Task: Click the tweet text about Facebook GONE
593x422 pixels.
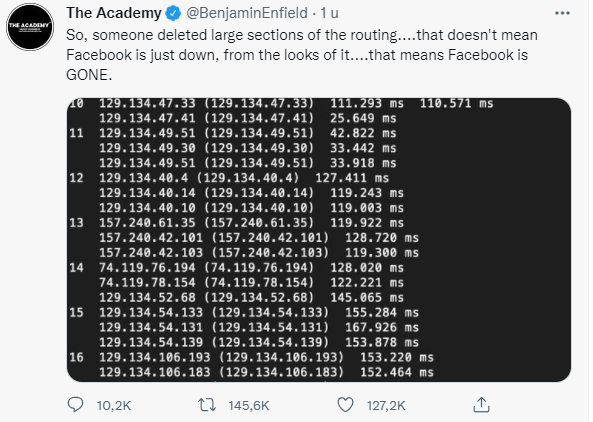Action: coord(302,55)
